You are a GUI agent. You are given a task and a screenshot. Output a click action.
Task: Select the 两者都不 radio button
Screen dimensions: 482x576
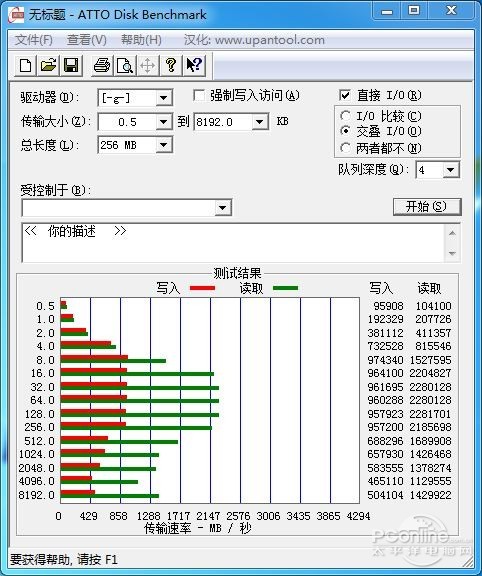point(345,148)
